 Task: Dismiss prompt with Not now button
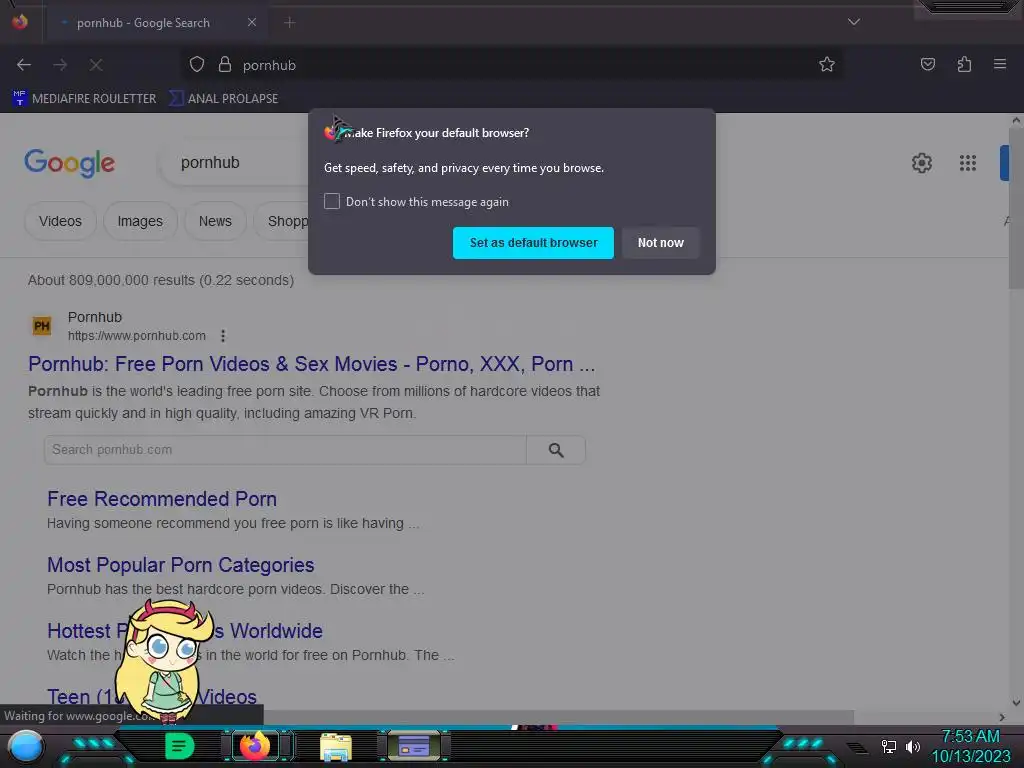point(660,243)
